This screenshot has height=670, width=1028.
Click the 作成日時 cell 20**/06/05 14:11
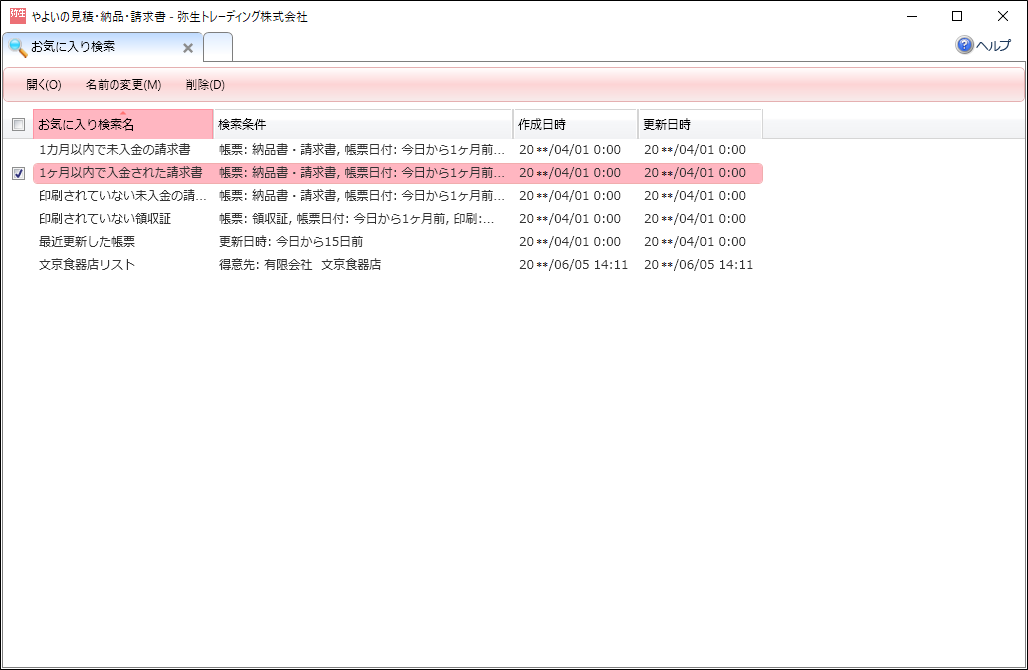[574, 265]
